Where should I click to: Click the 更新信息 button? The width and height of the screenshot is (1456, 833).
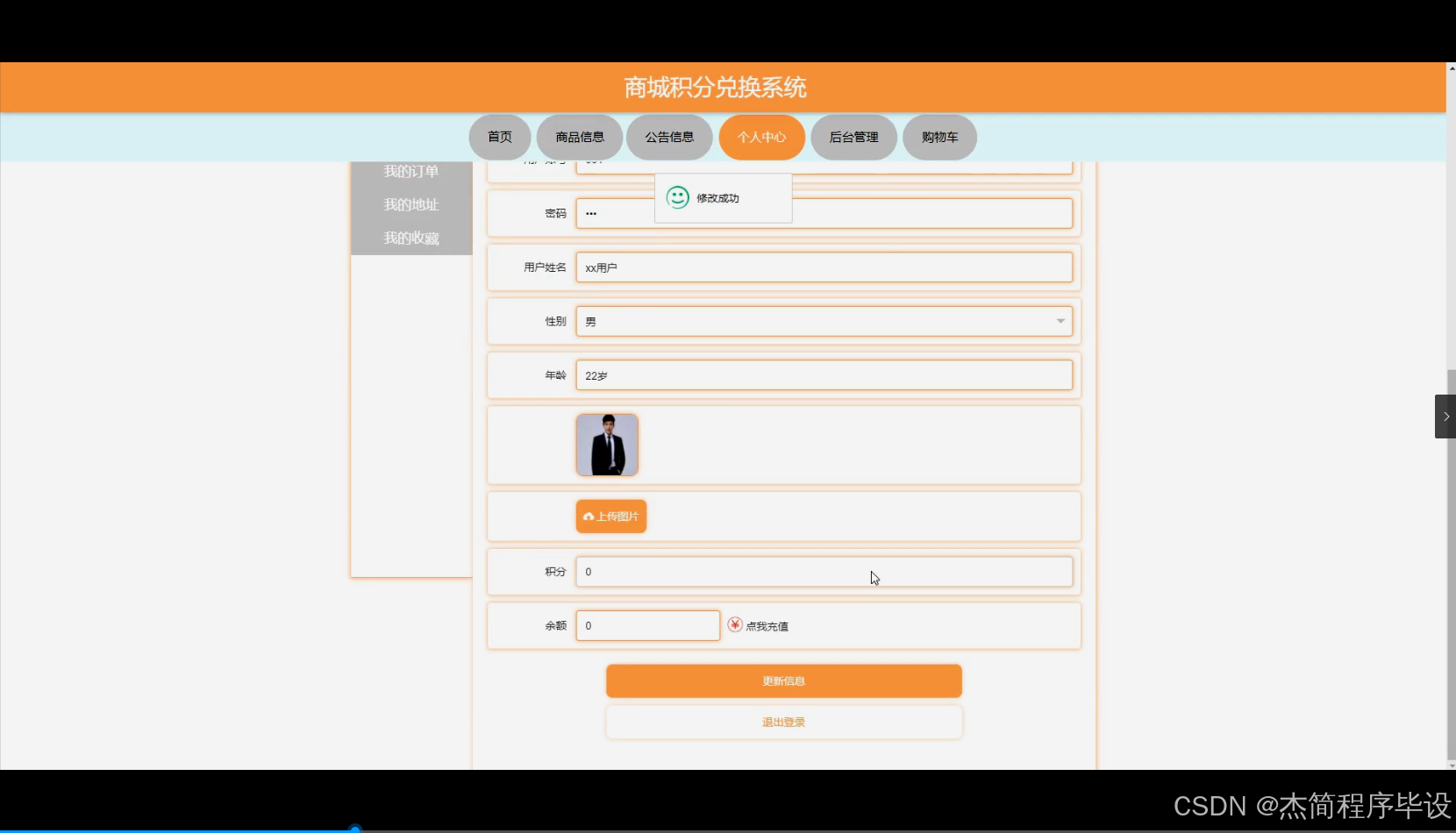pyautogui.click(x=784, y=681)
